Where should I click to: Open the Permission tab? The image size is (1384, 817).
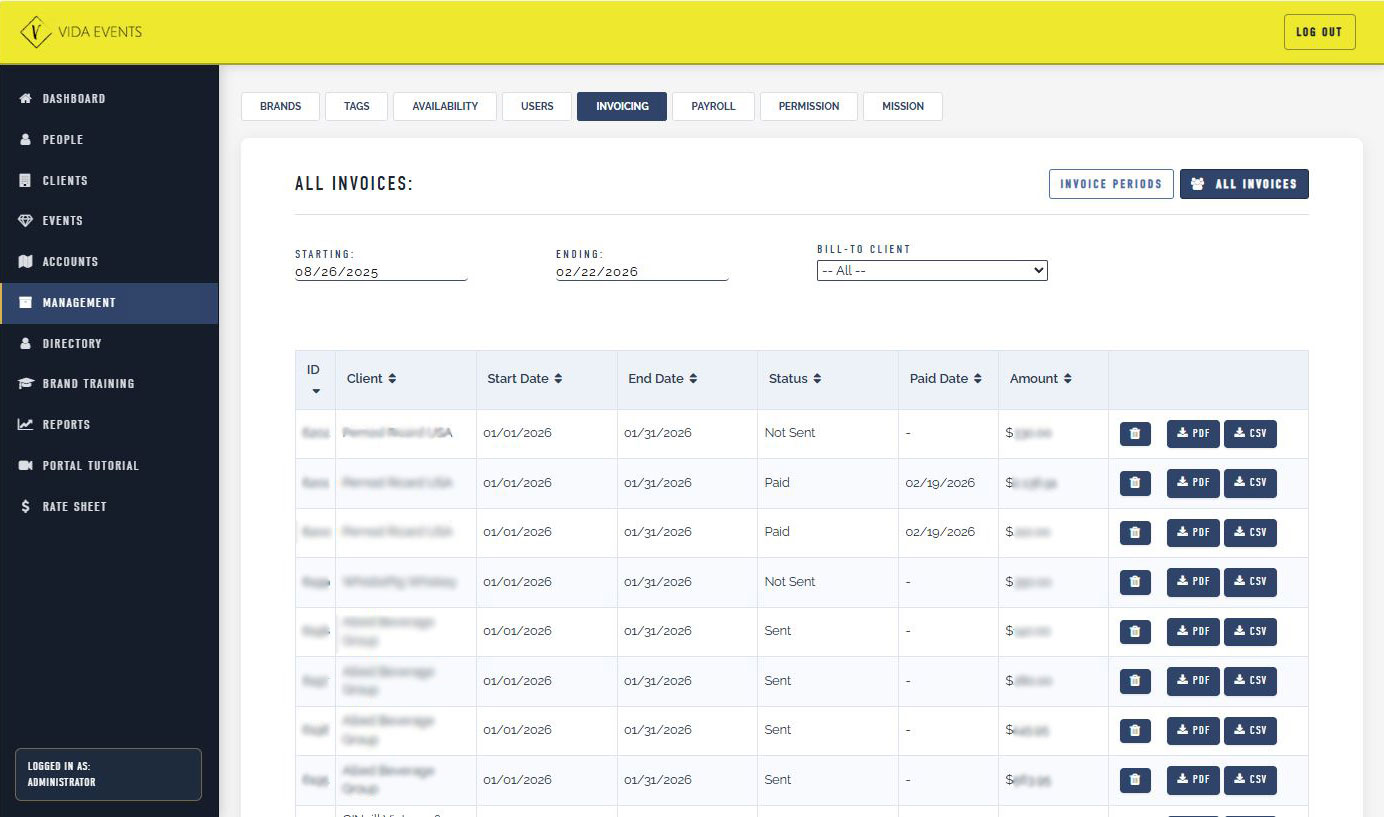click(808, 106)
